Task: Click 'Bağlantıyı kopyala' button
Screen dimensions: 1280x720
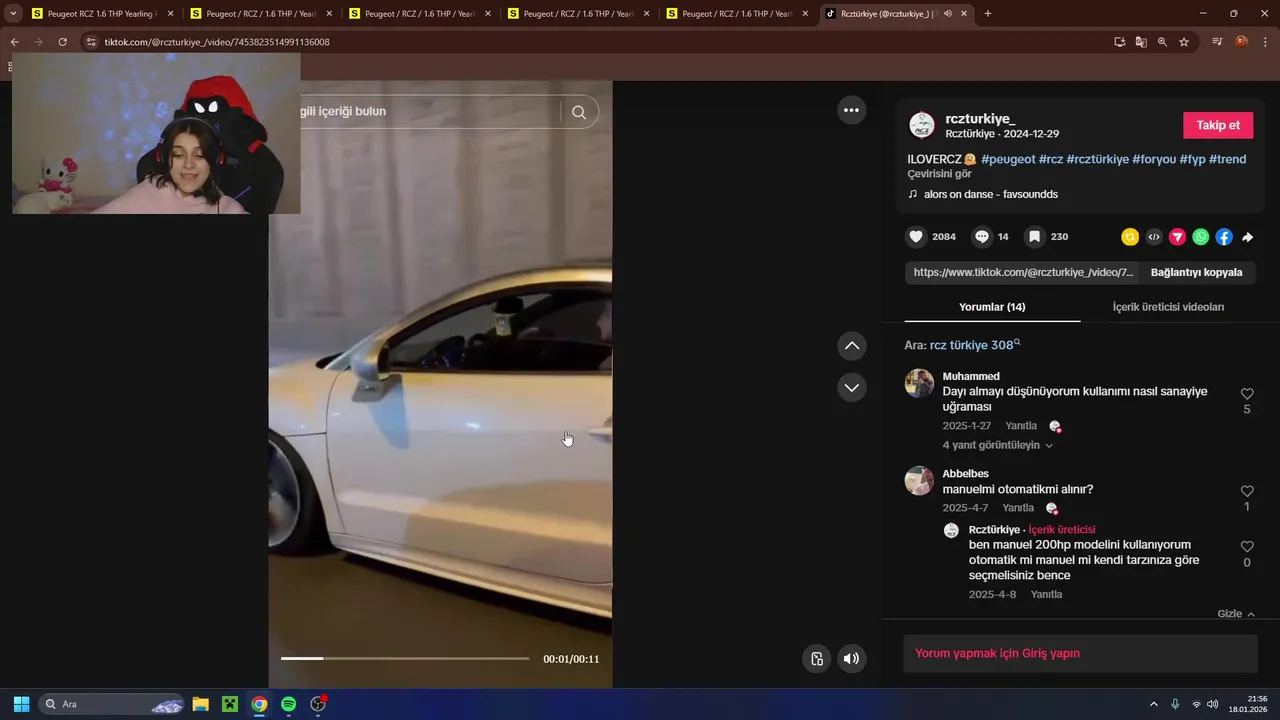Action: point(1196,272)
